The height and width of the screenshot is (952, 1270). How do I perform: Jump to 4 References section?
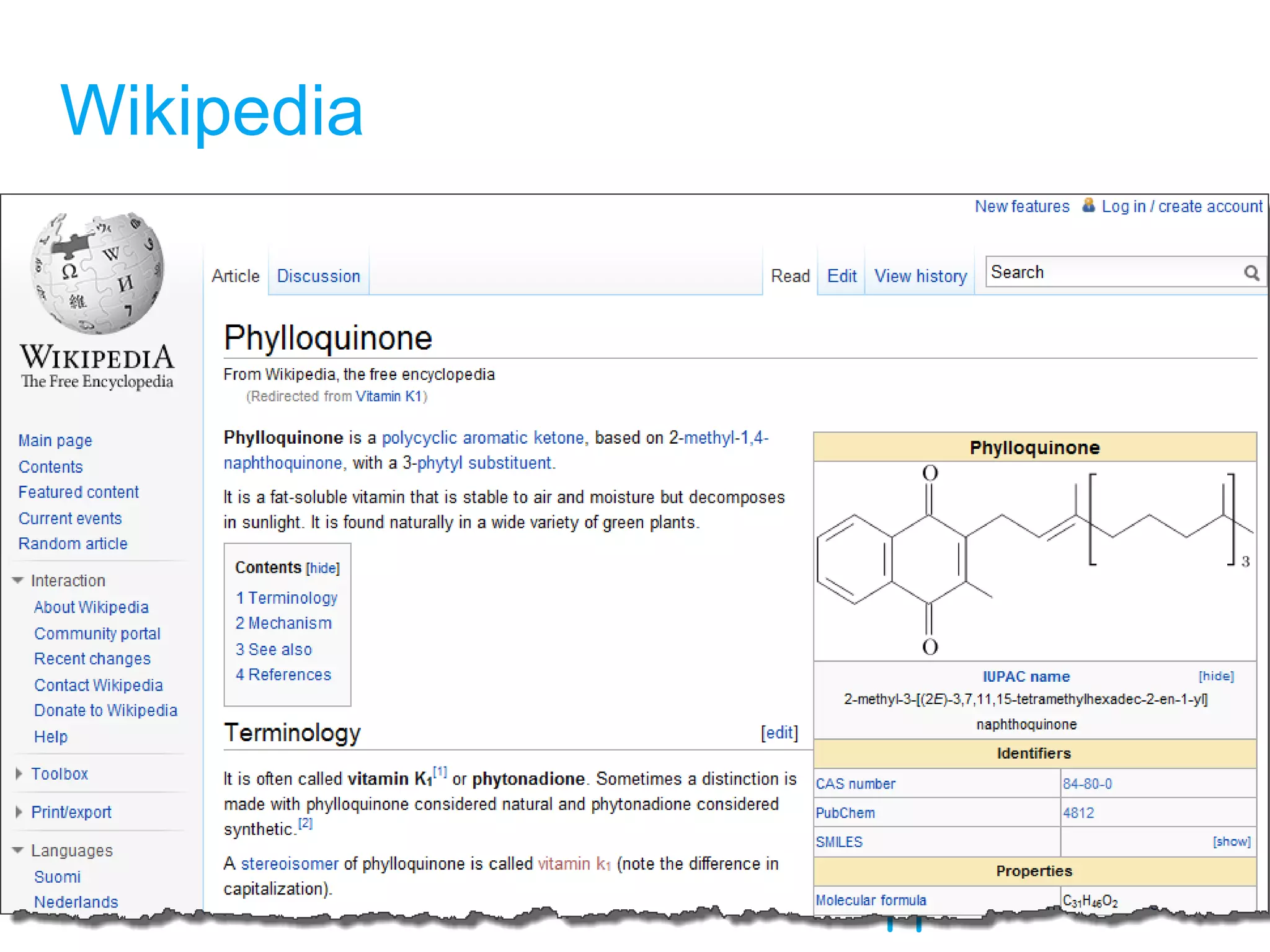coord(283,675)
